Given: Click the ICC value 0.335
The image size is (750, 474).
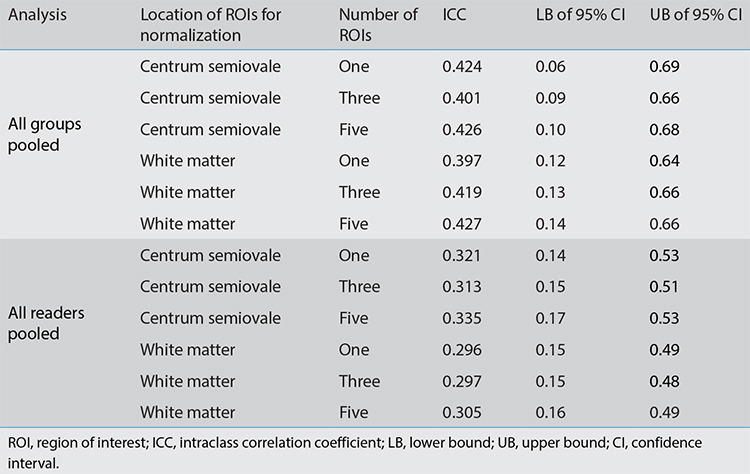Looking at the screenshot, I should pos(462,318).
